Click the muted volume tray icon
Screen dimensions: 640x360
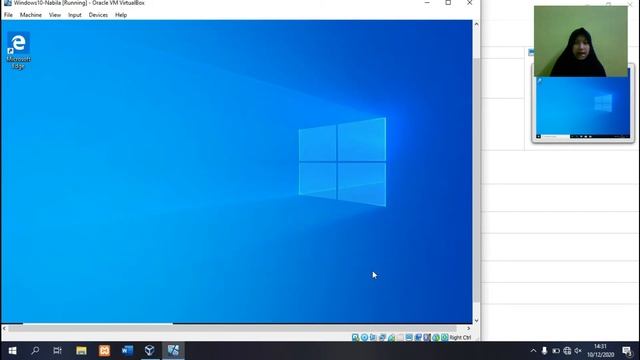578,351
